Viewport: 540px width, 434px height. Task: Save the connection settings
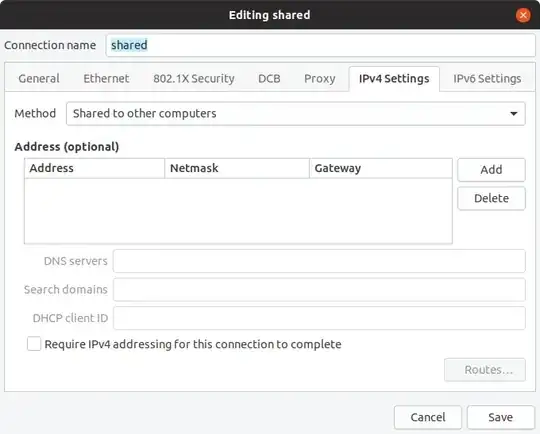pyautogui.click(x=500, y=417)
